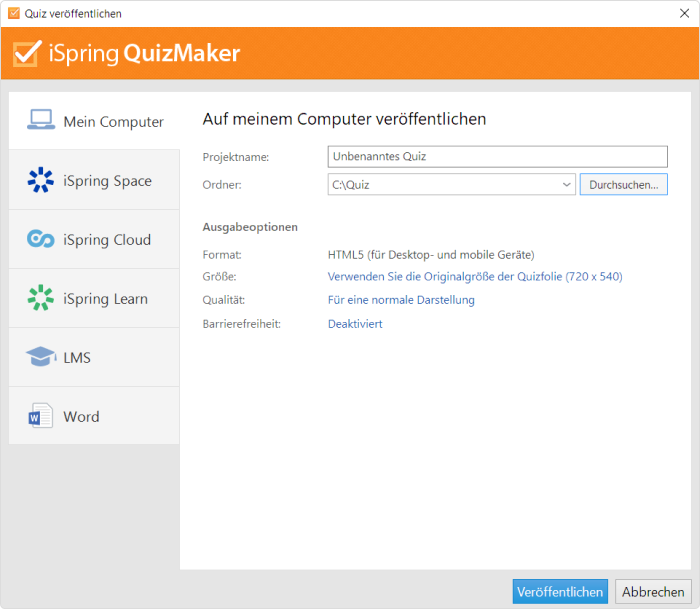Click the Projektname: label
Image resolution: width=700 pixels, height=609 pixels.
[x=236, y=157]
